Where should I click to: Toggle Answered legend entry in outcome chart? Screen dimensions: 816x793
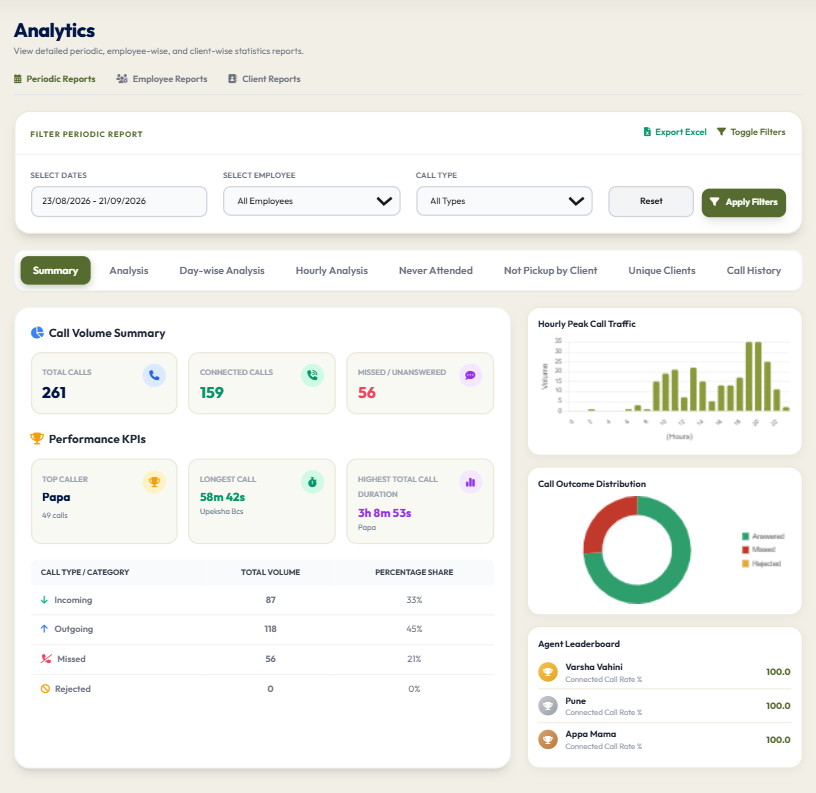(763, 536)
